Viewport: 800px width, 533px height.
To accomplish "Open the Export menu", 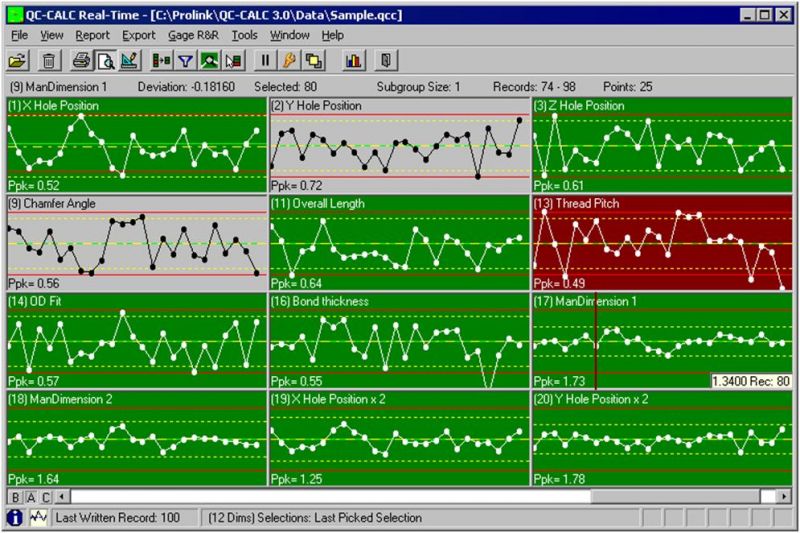I will click(138, 35).
